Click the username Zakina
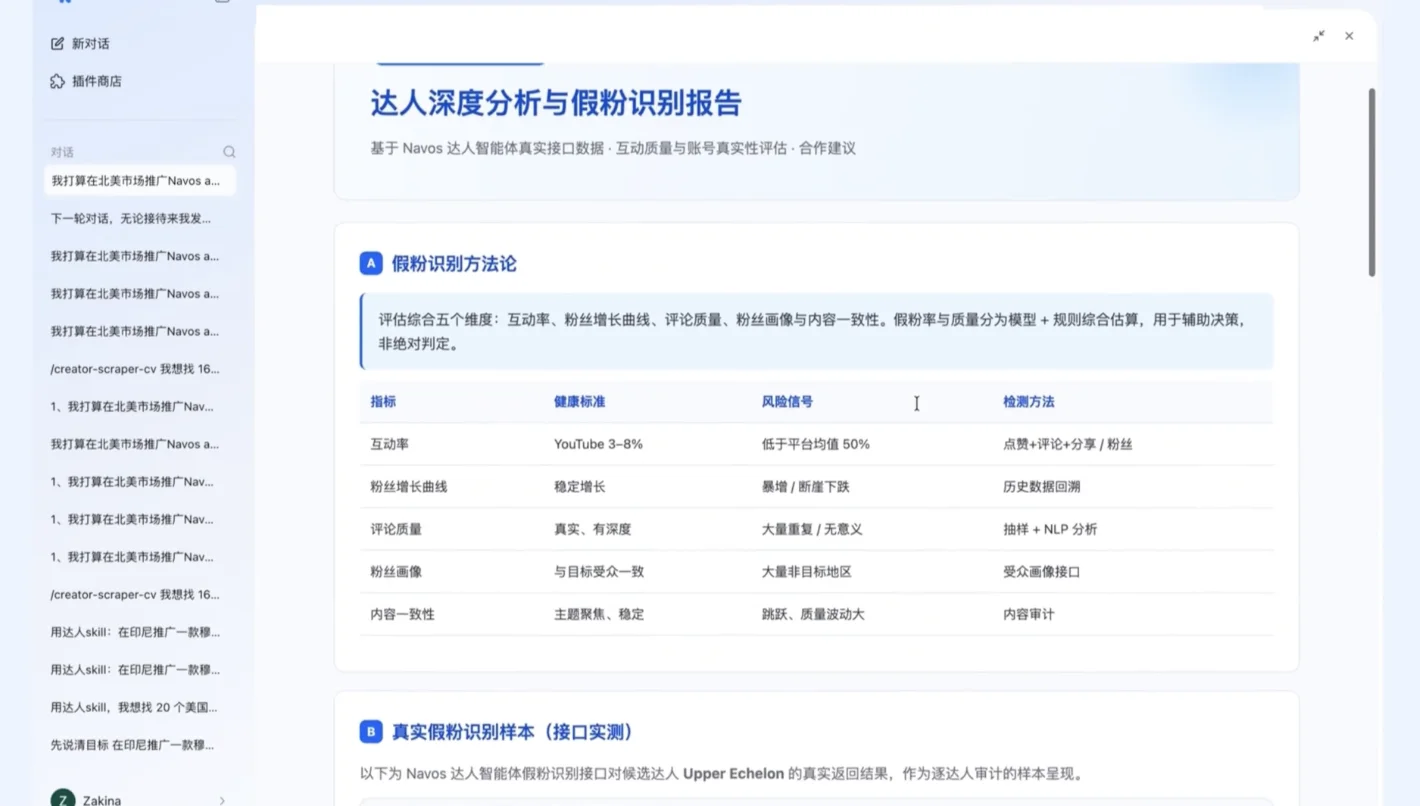Image resolution: width=1420 pixels, height=806 pixels. click(102, 800)
